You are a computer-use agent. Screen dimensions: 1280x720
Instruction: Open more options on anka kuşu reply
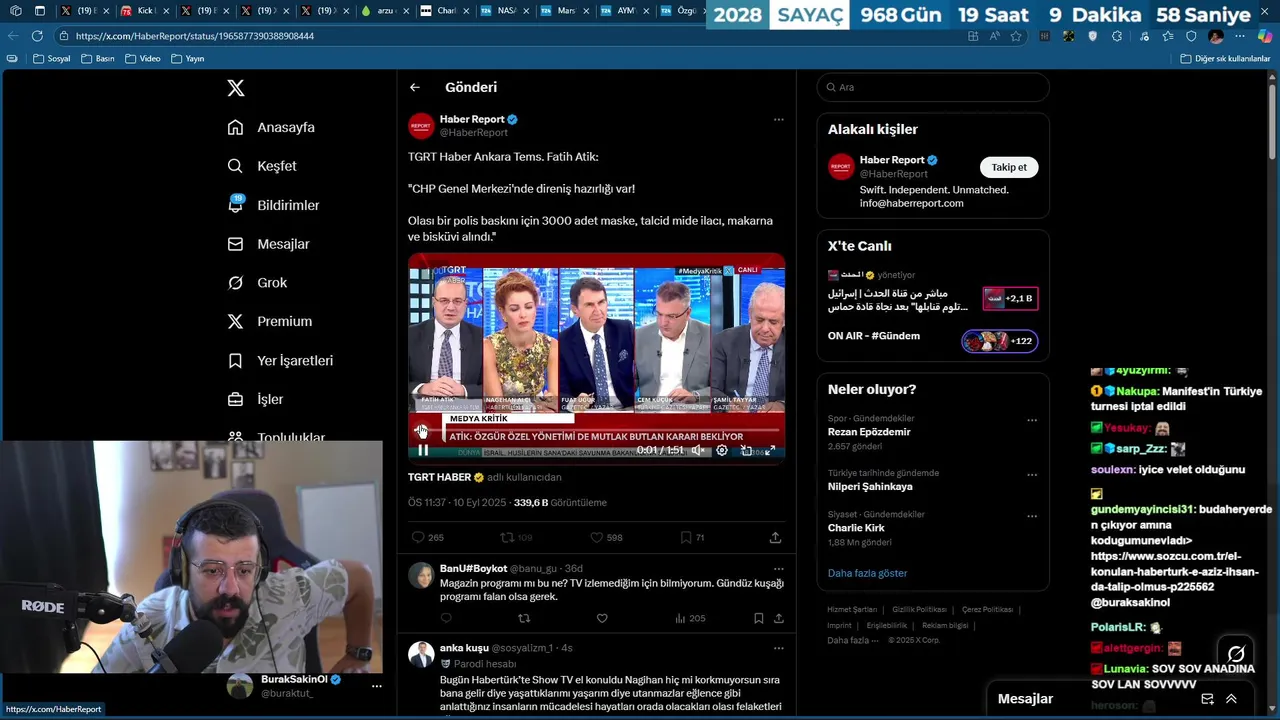[x=778, y=648]
